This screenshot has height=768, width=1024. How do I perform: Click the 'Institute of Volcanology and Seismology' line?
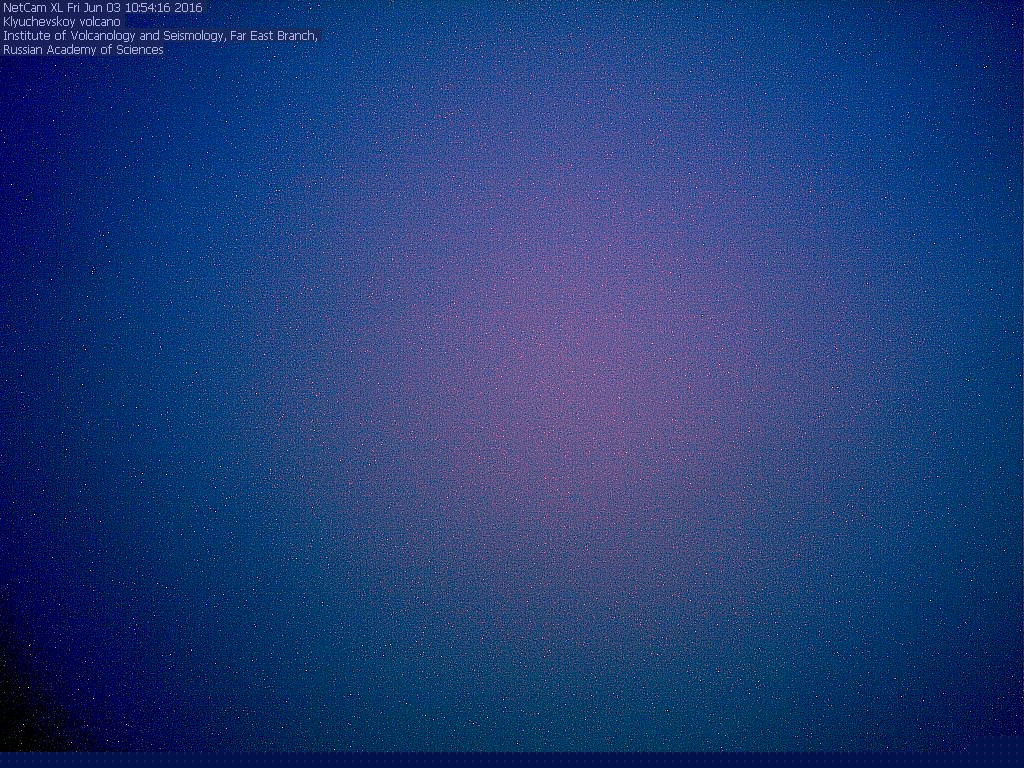point(160,36)
